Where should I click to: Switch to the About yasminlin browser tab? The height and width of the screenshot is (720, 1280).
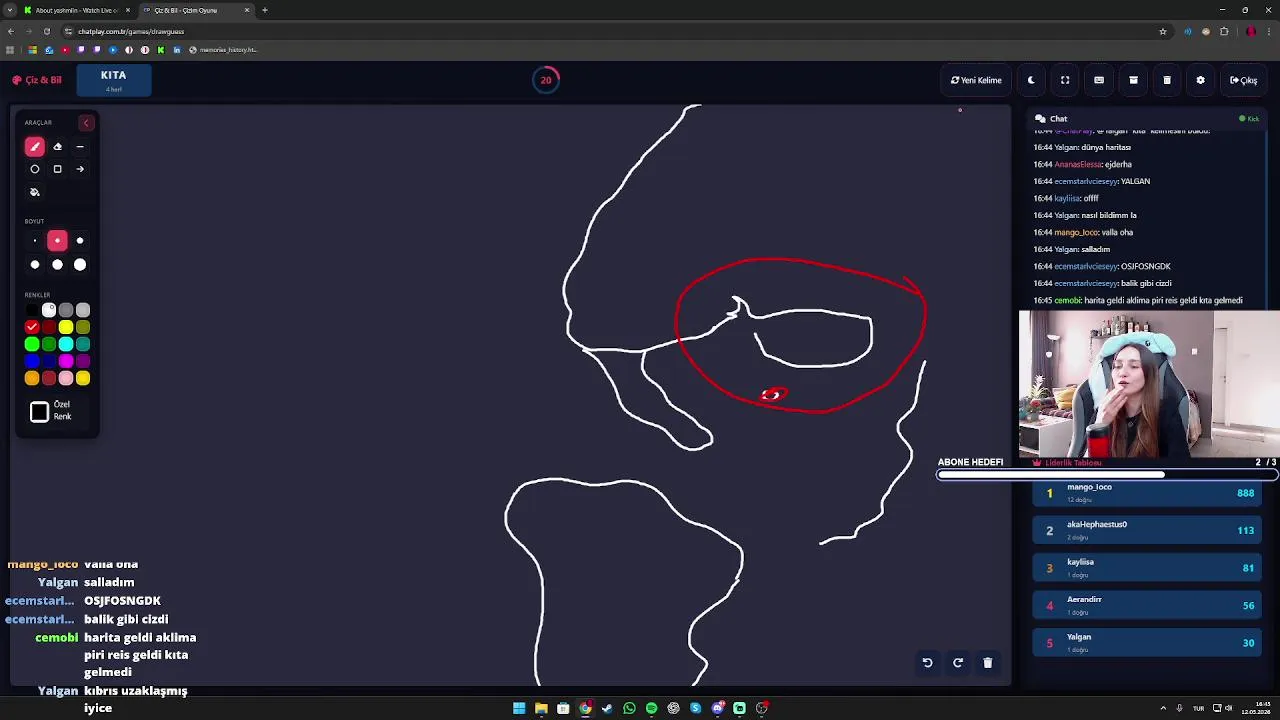76,10
